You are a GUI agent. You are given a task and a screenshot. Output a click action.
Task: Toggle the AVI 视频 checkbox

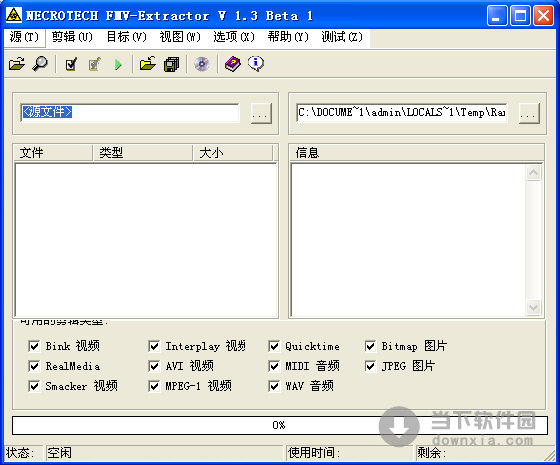(154, 366)
